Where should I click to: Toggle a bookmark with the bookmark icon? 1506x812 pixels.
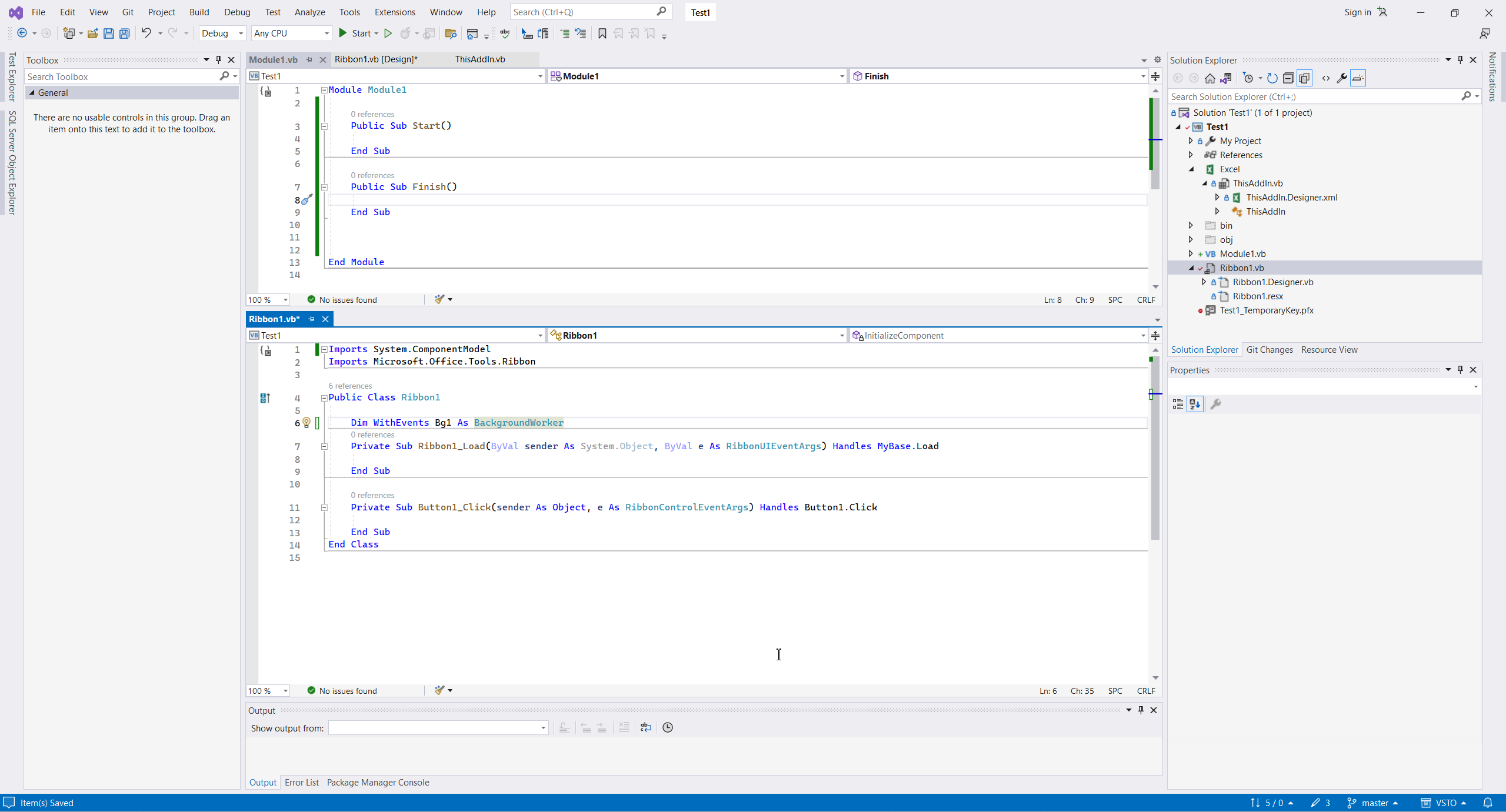tap(602, 34)
